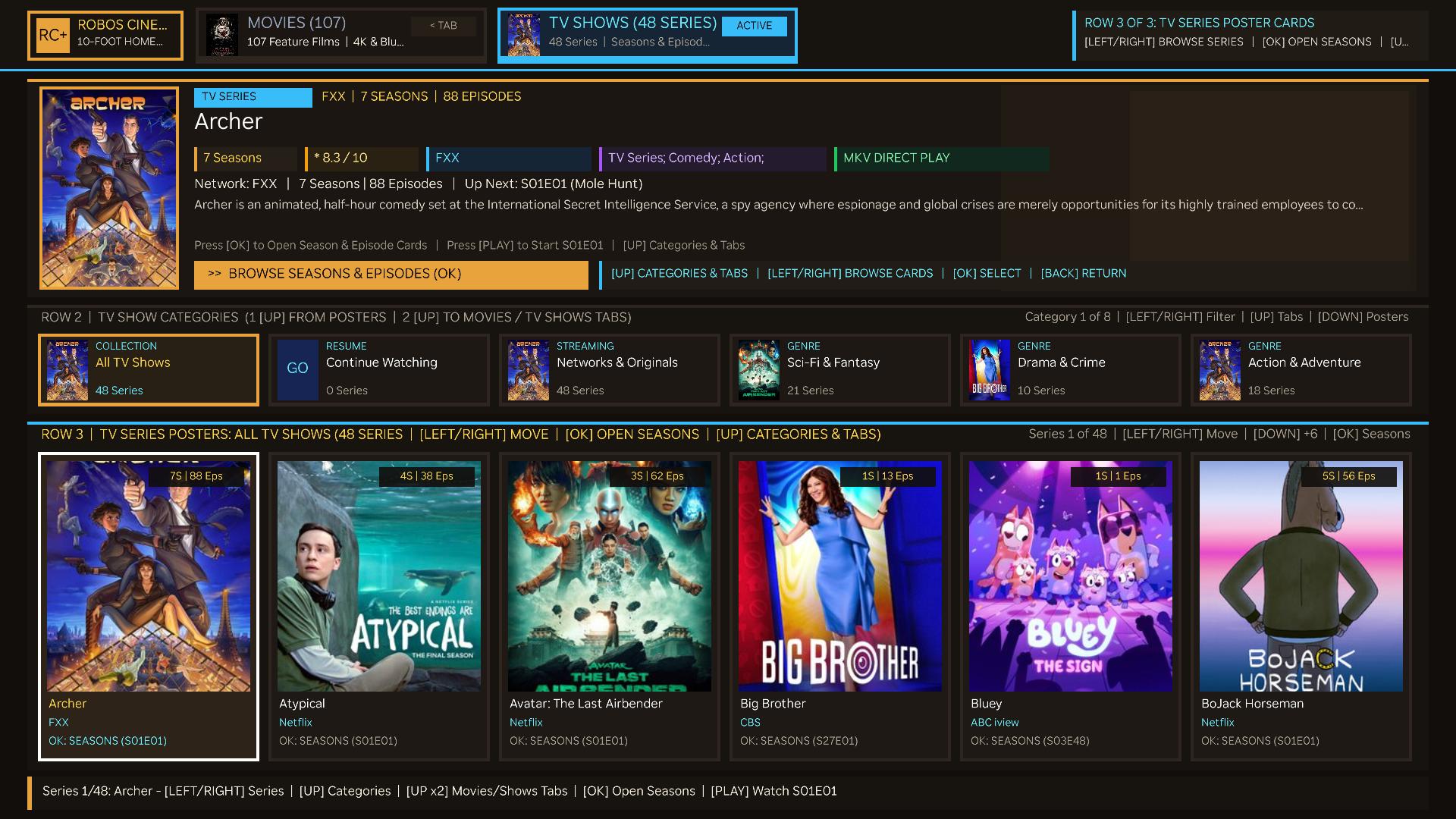Click the 1S | 1 Eps badge
1456x819 pixels.
(1119, 476)
